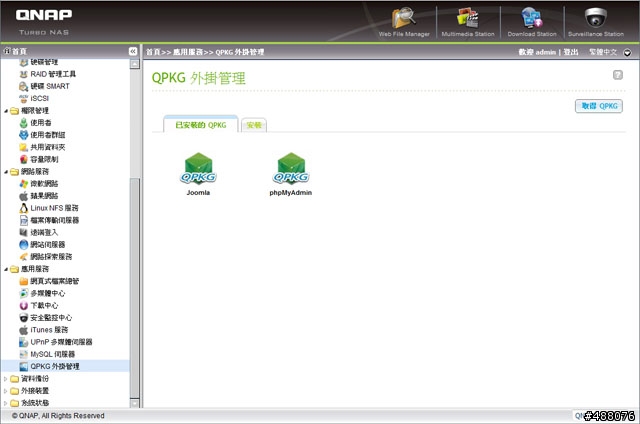Click the Joomla package name label
Screen dimensions: 640x424
coord(198,193)
